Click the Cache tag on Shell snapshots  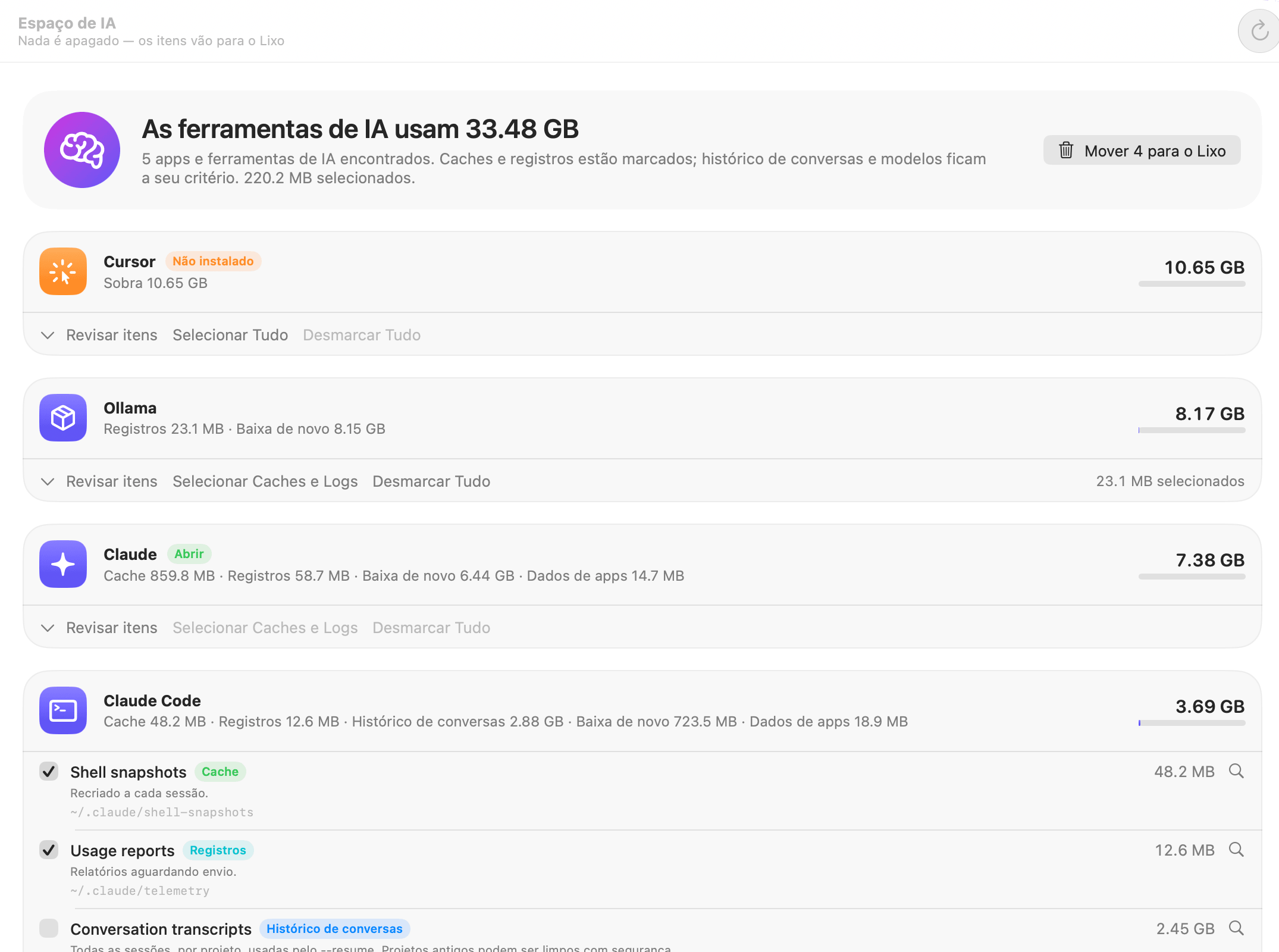(x=220, y=772)
